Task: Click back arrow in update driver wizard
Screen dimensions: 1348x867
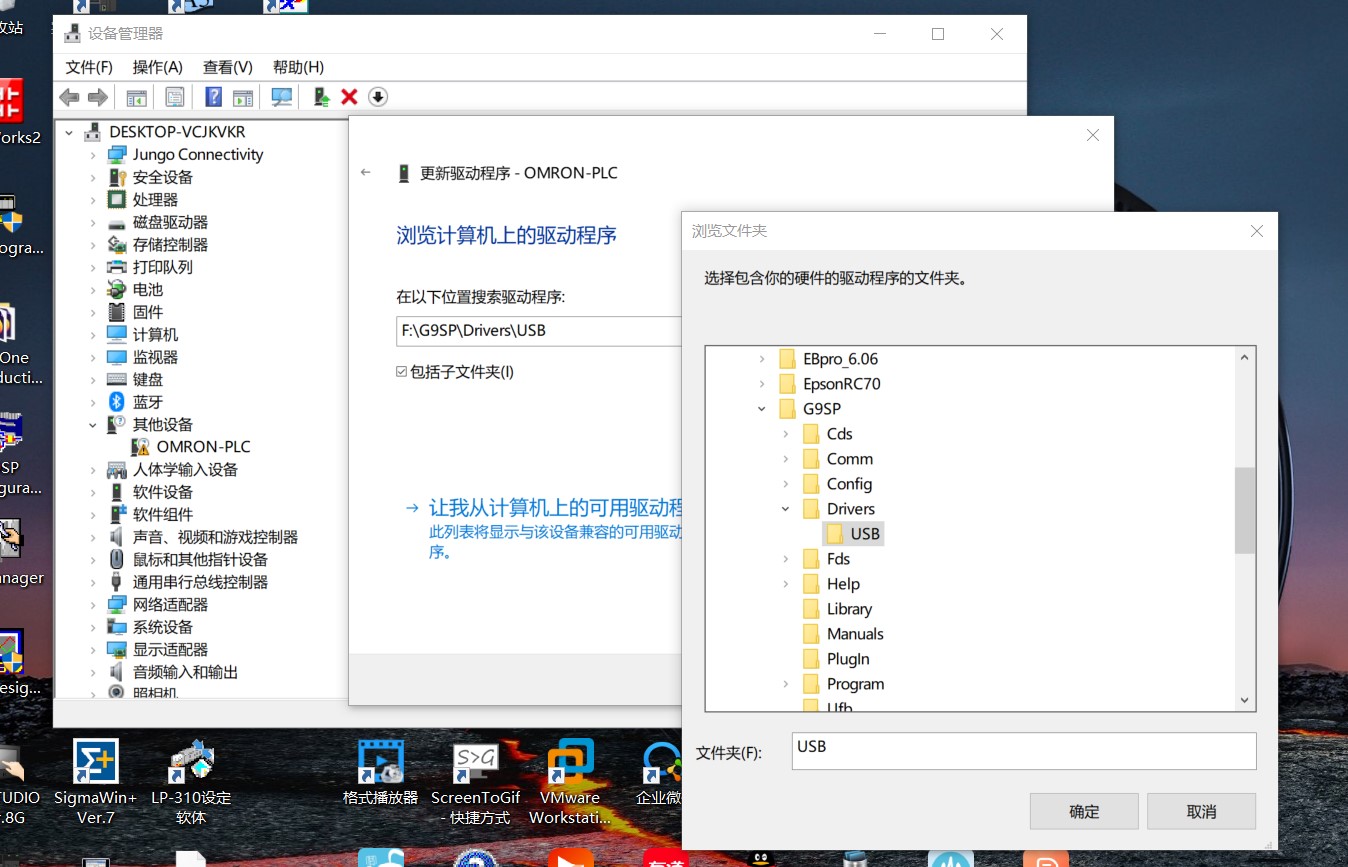Action: coord(366,173)
